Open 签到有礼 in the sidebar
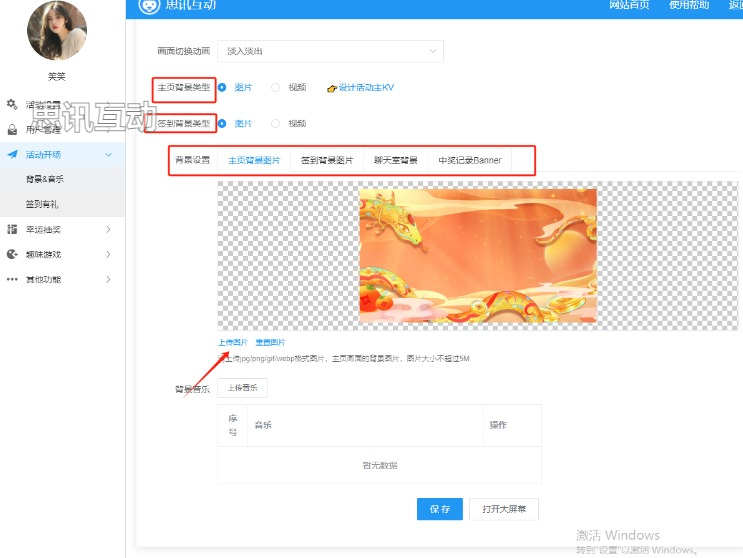The height and width of the screenshot is (558, 743). pyautogui.click(x=63, y=204)
